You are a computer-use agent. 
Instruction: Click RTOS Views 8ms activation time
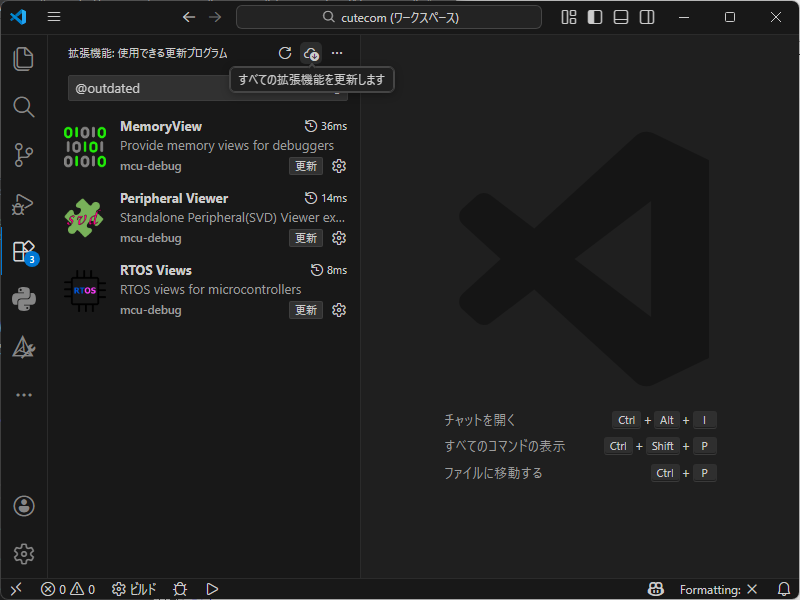click(x=329, y=270)
